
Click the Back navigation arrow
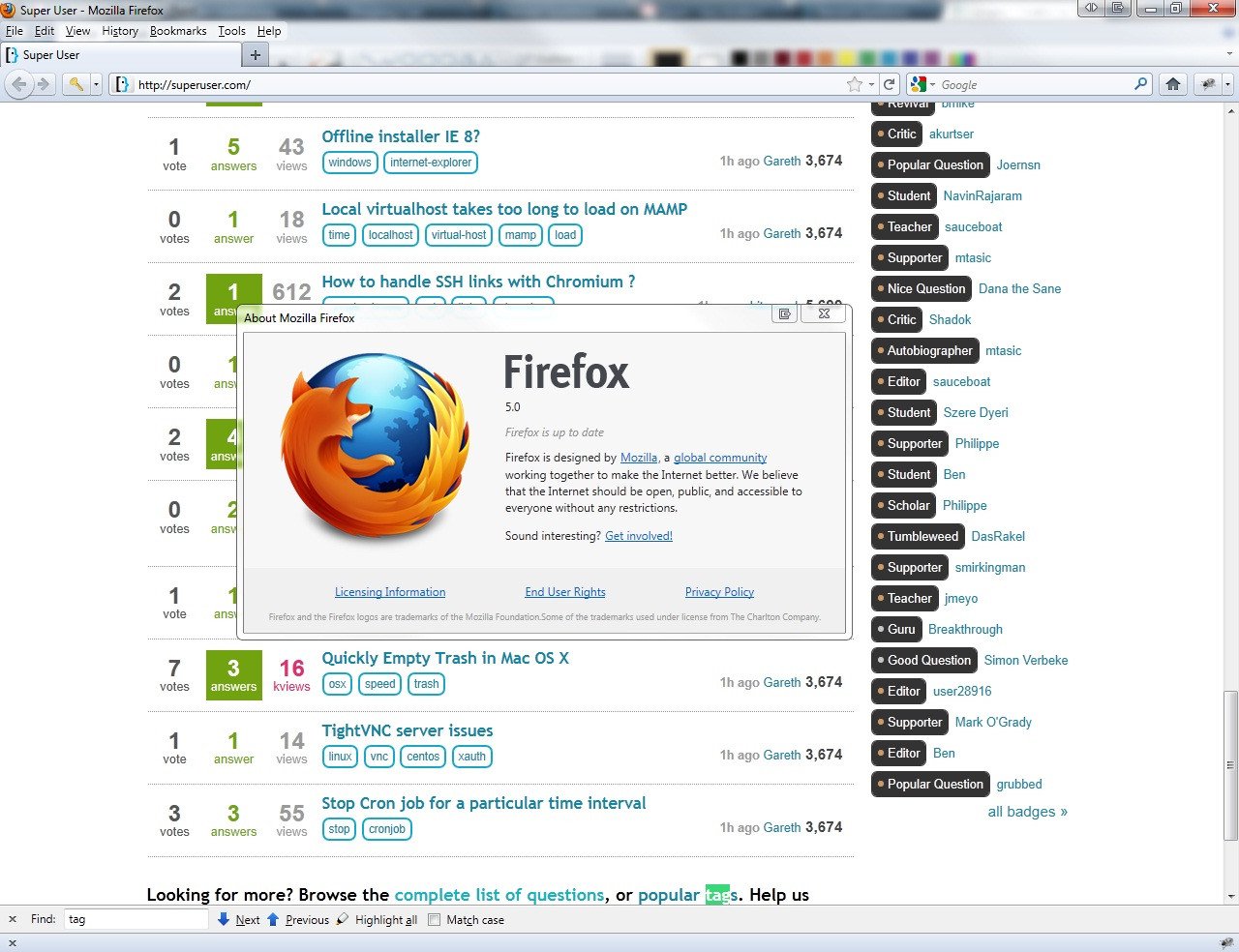point(19,85)
